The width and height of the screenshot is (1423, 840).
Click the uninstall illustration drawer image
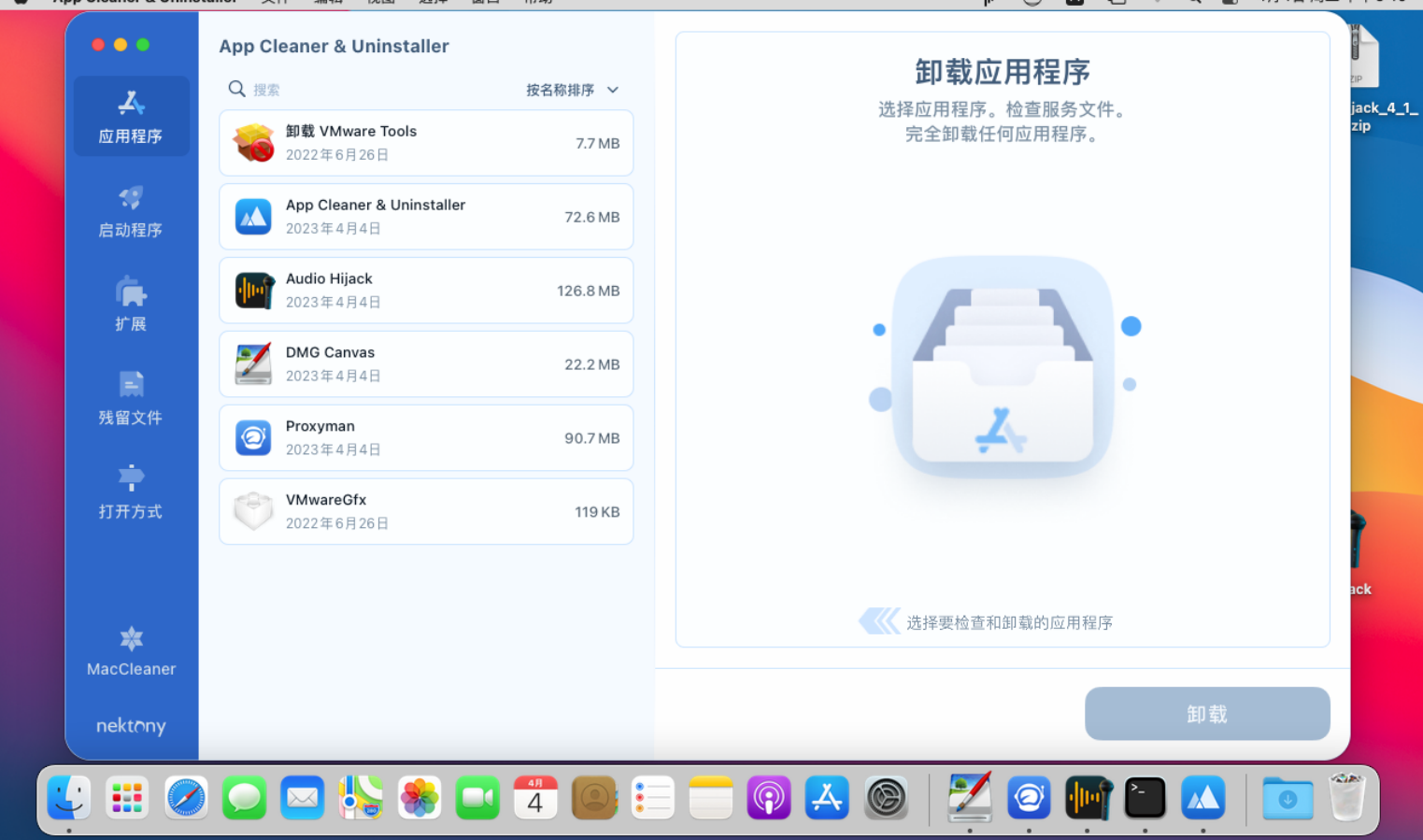click(x=1003, y=367)
